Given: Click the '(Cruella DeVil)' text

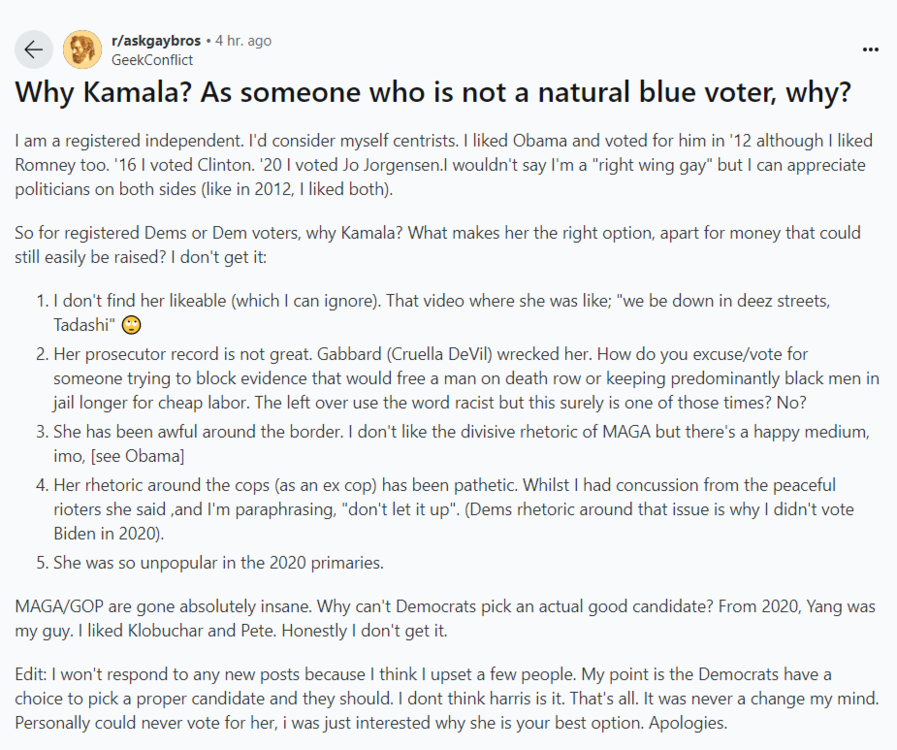Looking at the screenshot, I should [x=439, y=354].
